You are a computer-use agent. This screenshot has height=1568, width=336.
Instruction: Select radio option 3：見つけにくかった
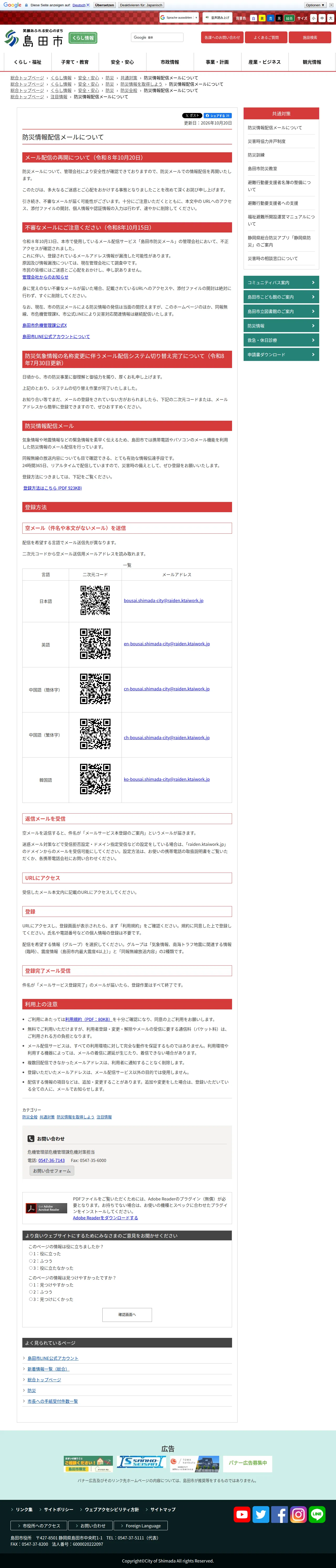pos(30,1299)
